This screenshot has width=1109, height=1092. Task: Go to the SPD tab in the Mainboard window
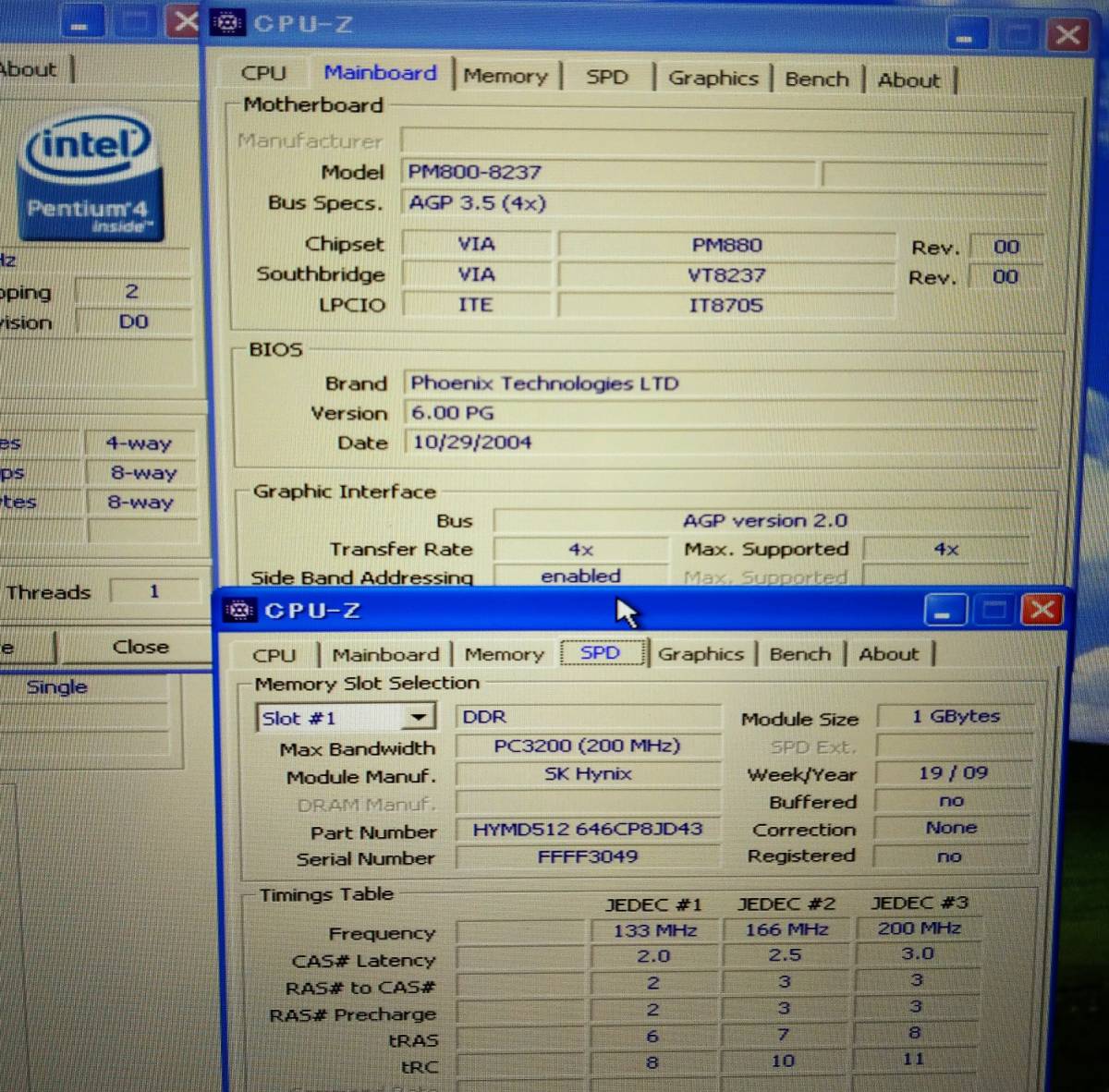click(x=607, y=77)
